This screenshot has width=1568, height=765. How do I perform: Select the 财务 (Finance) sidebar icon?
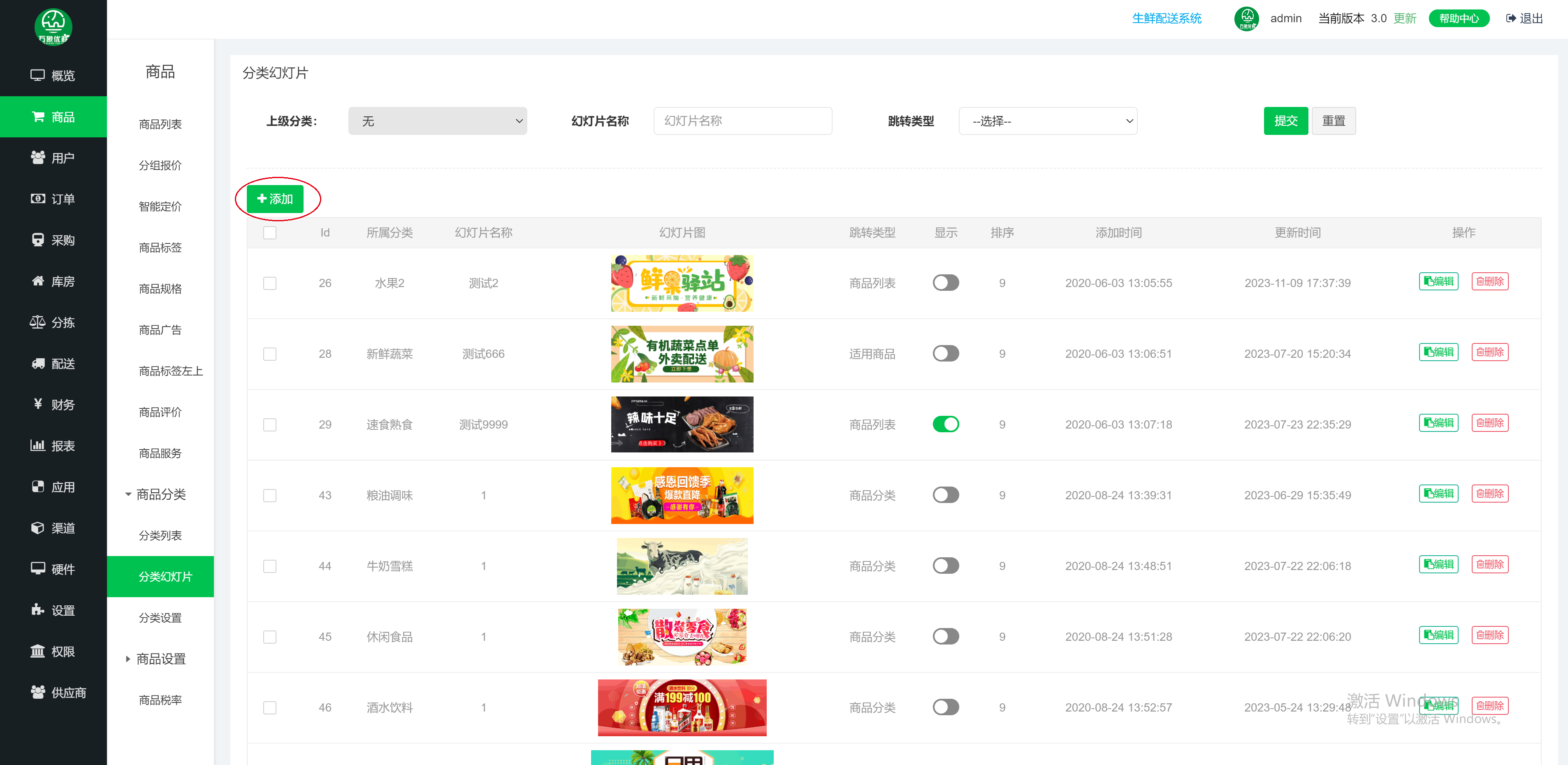pos(53,404)
